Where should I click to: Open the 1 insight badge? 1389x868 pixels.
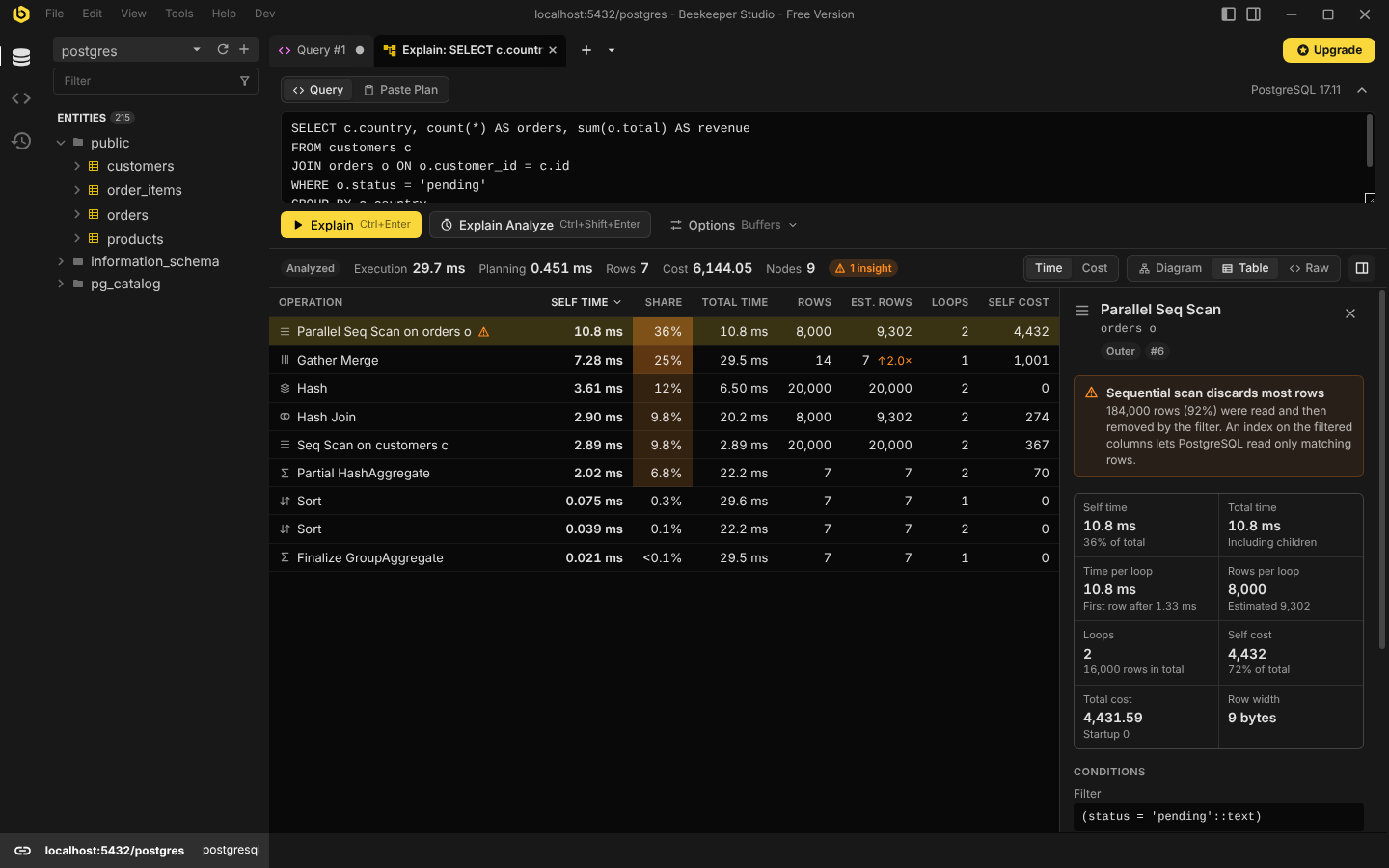[x=863, y=269]
